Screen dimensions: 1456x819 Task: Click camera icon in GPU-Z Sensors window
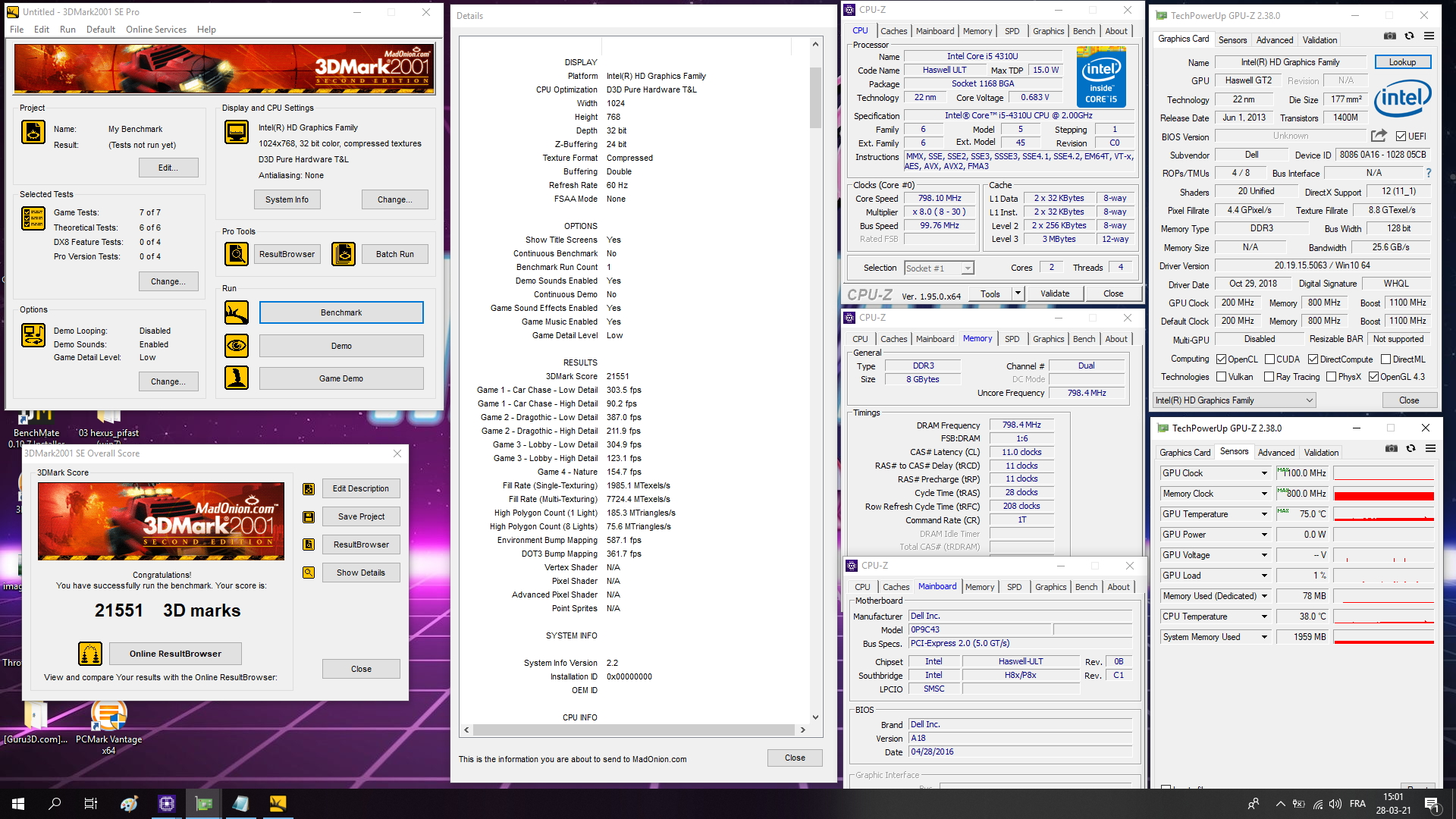click(1392, 448)
